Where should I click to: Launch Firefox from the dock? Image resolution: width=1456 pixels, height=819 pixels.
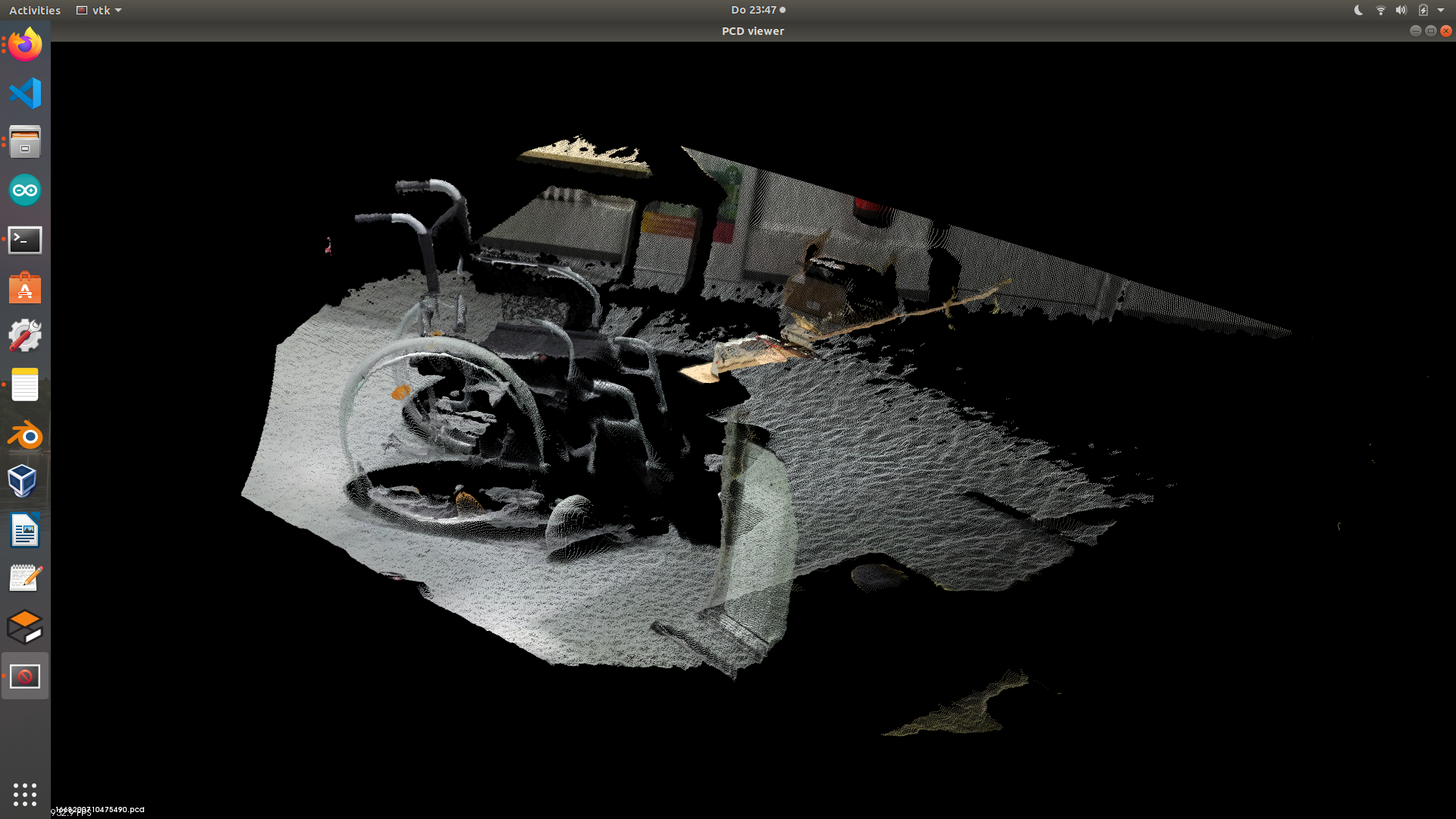tap(25, 45)
